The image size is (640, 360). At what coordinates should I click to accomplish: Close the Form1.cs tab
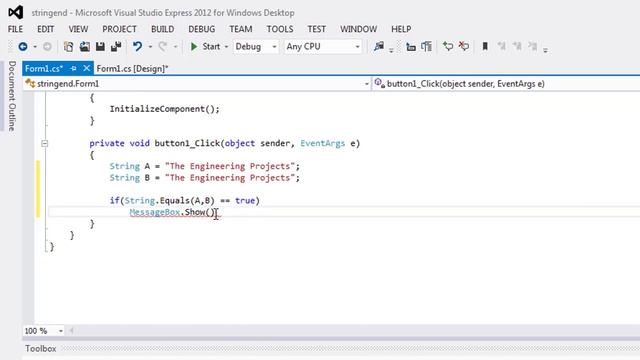tap(87, 68)
